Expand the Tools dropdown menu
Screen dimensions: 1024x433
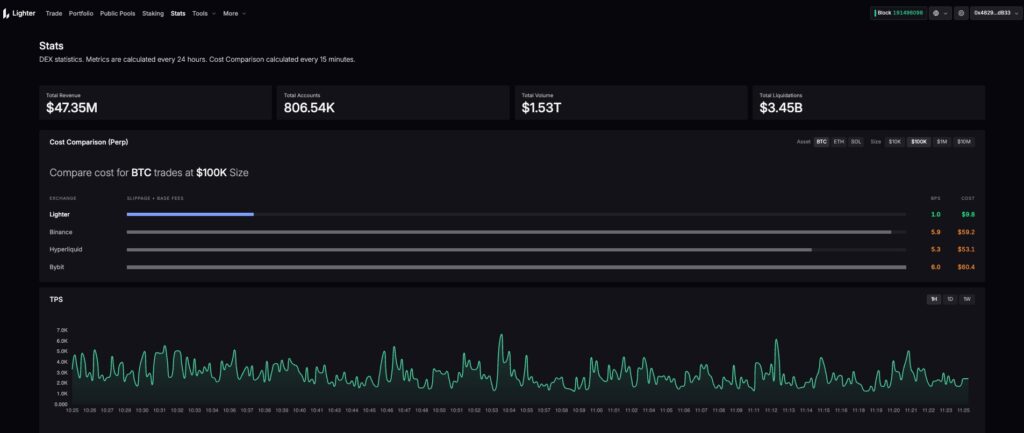(x=203, y=13)
